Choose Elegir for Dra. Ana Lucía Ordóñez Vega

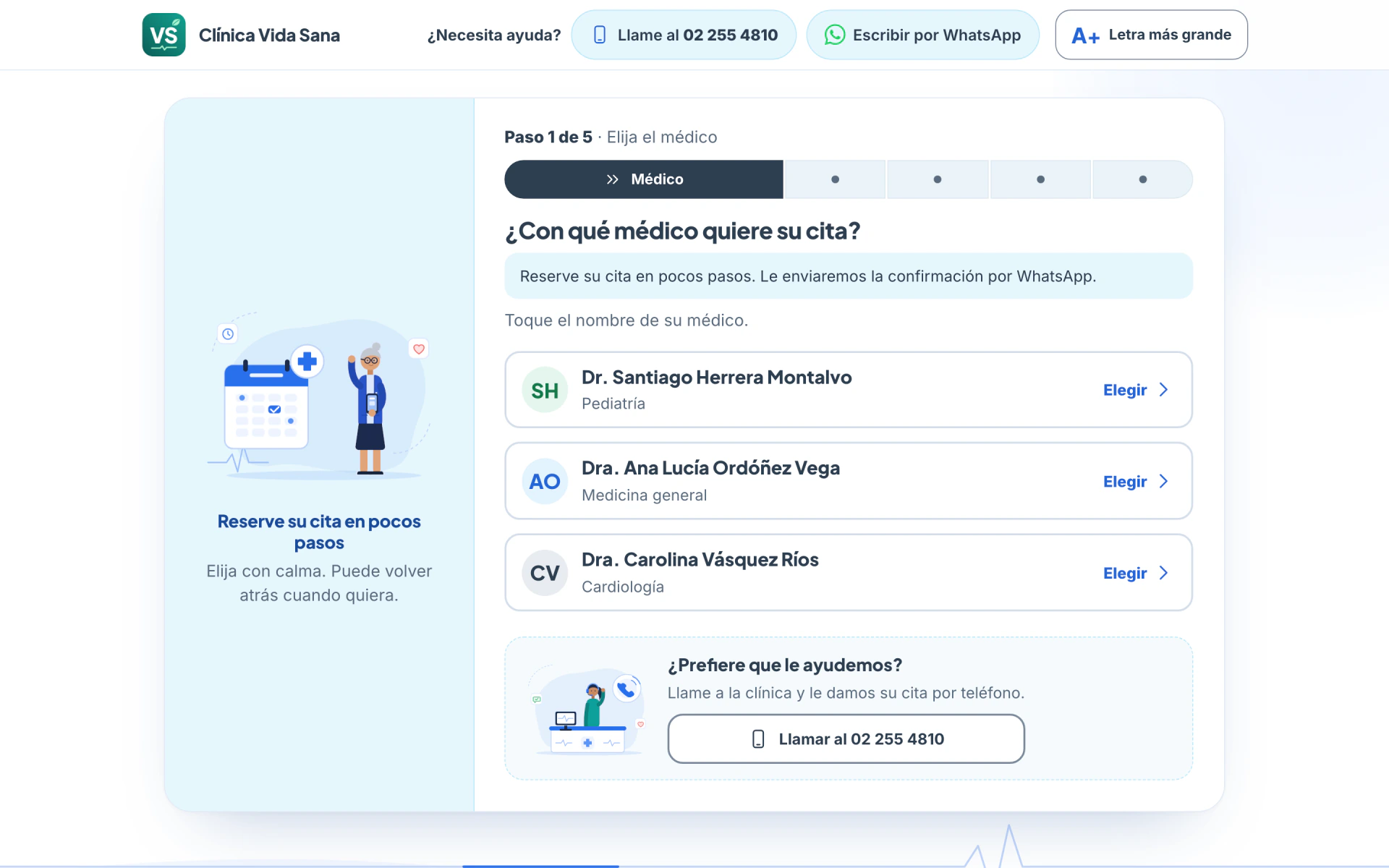pos(1136,481)
